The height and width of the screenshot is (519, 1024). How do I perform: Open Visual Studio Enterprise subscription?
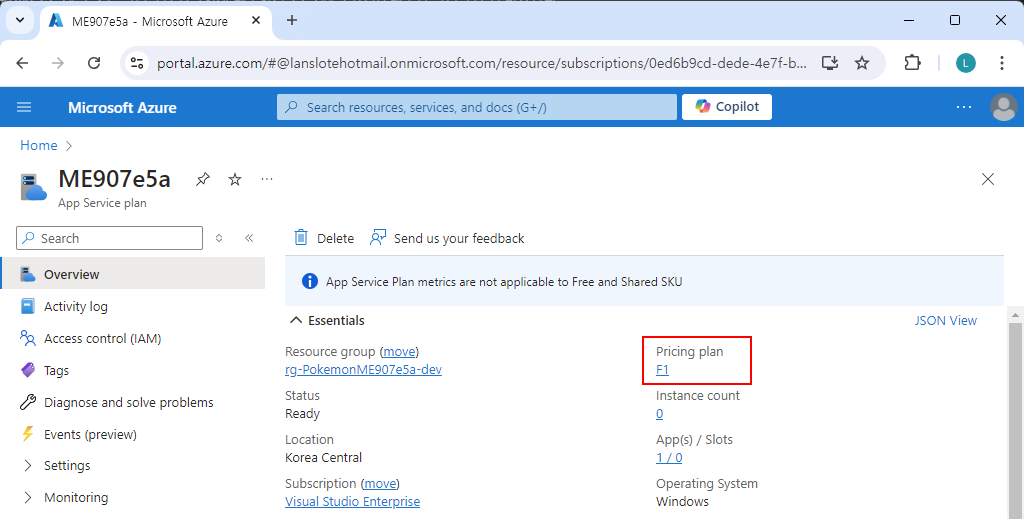pyautogui.click(x=353, y=501)
